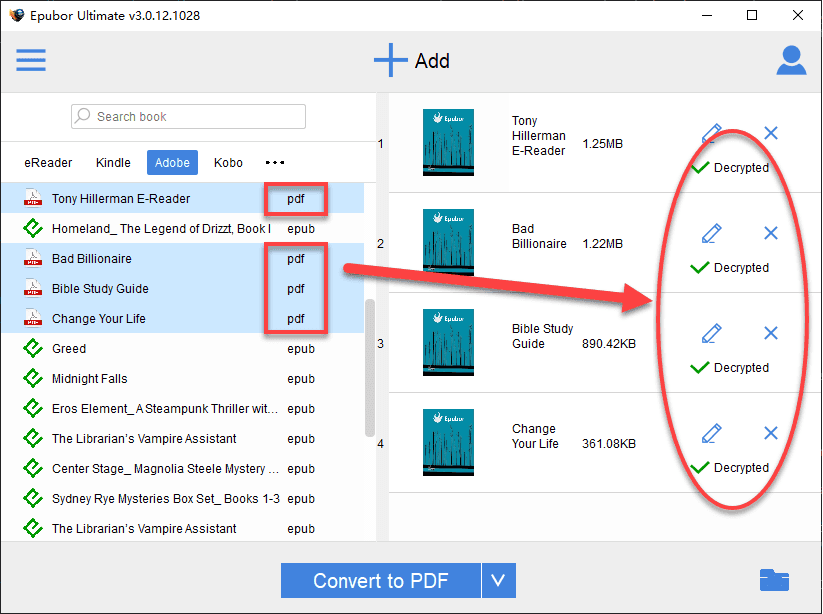This screenshot has height=614, width=823.
Task: Click PDF icon beside Change Your Life
Action: pyautogui.click(x=33, y=318)
